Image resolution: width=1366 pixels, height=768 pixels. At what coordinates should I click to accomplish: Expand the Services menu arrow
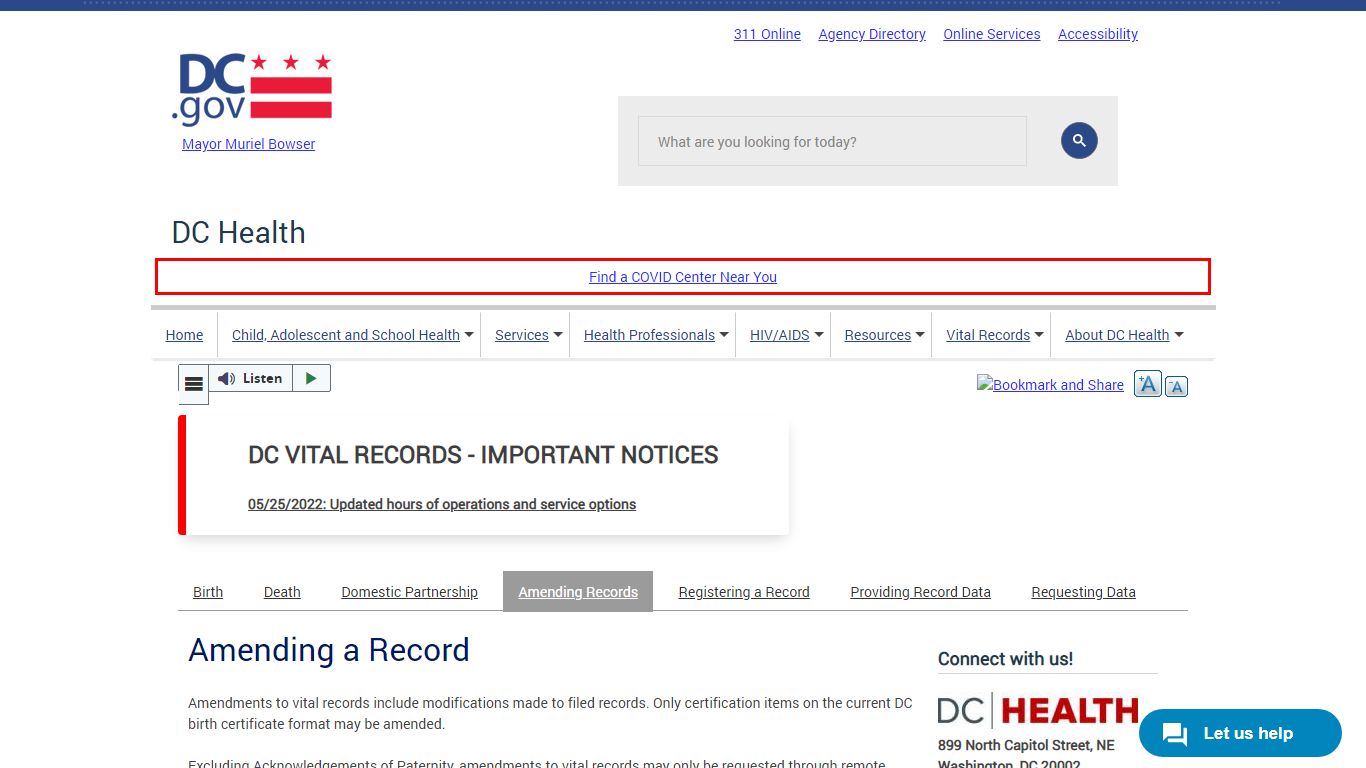tap(558, 335)
